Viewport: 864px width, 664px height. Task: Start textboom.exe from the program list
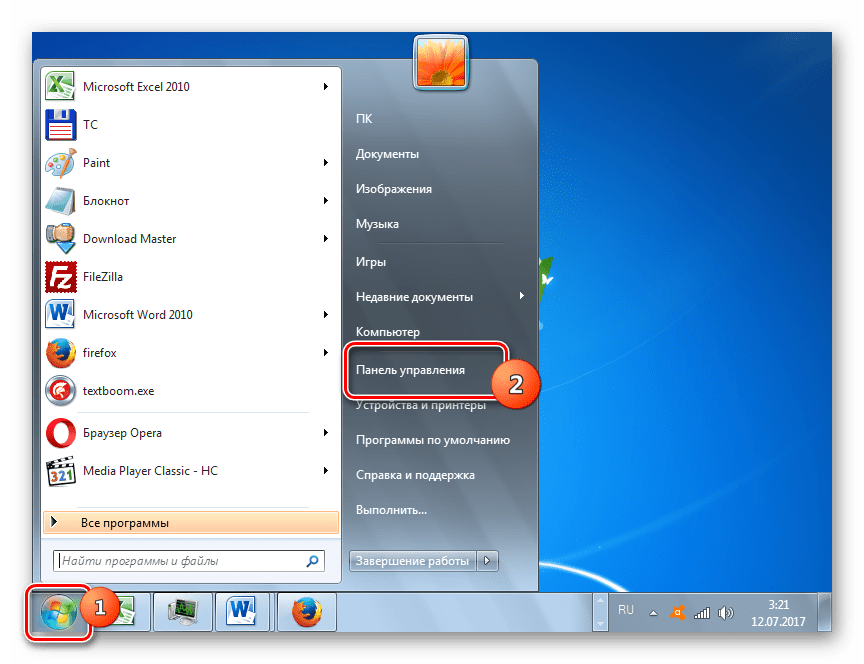pyautogui.click(x=118, y=391)
